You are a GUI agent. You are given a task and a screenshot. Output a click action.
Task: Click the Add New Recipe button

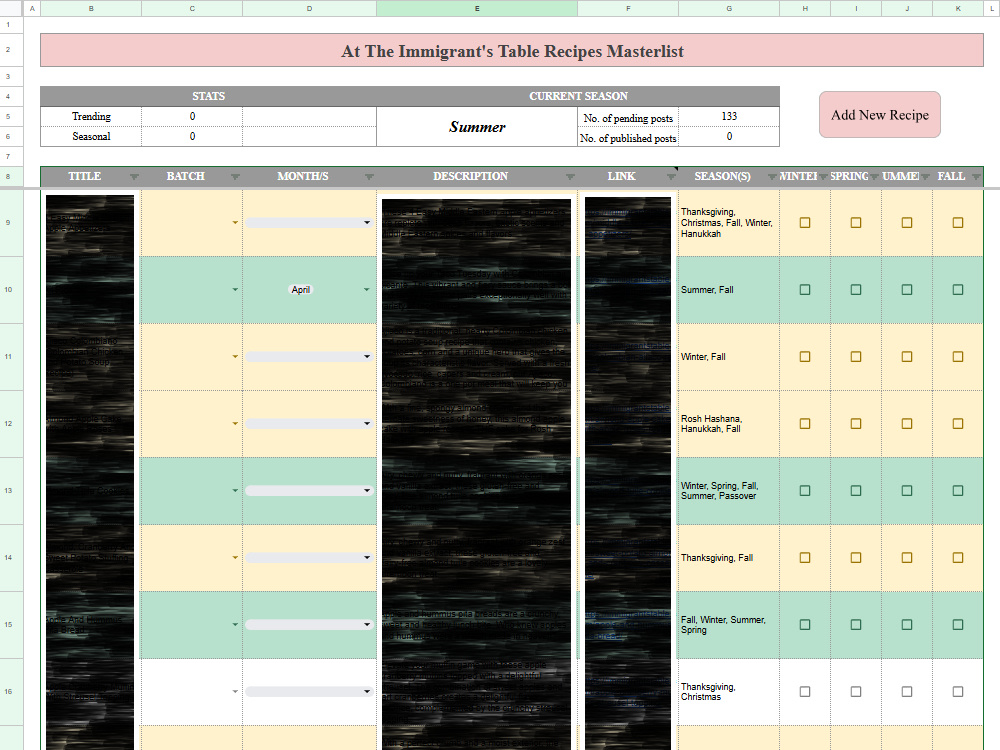pyautogui.click(x=879, y=115)
